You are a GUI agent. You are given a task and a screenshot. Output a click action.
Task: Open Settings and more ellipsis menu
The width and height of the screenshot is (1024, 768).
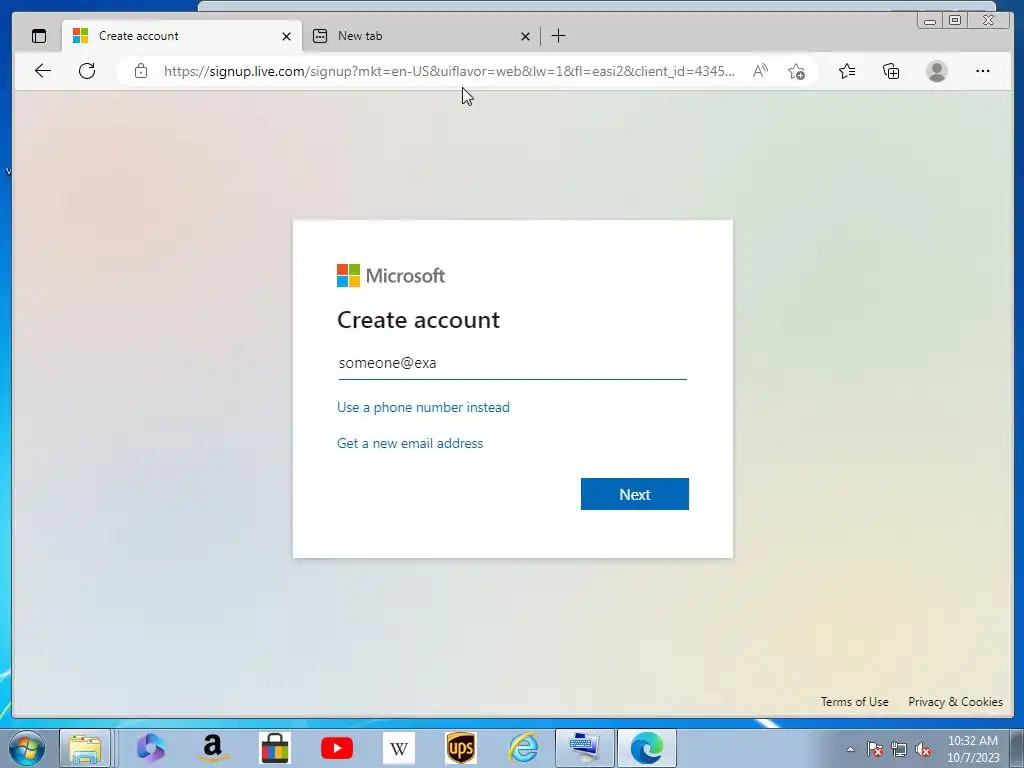pyautogui.click(x=982, y=71)
